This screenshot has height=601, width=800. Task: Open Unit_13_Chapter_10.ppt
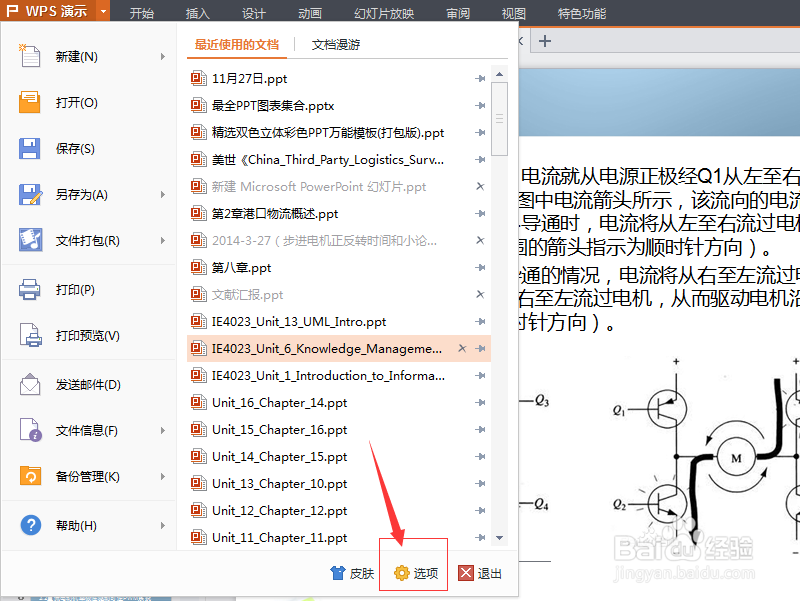pos(279,484)
